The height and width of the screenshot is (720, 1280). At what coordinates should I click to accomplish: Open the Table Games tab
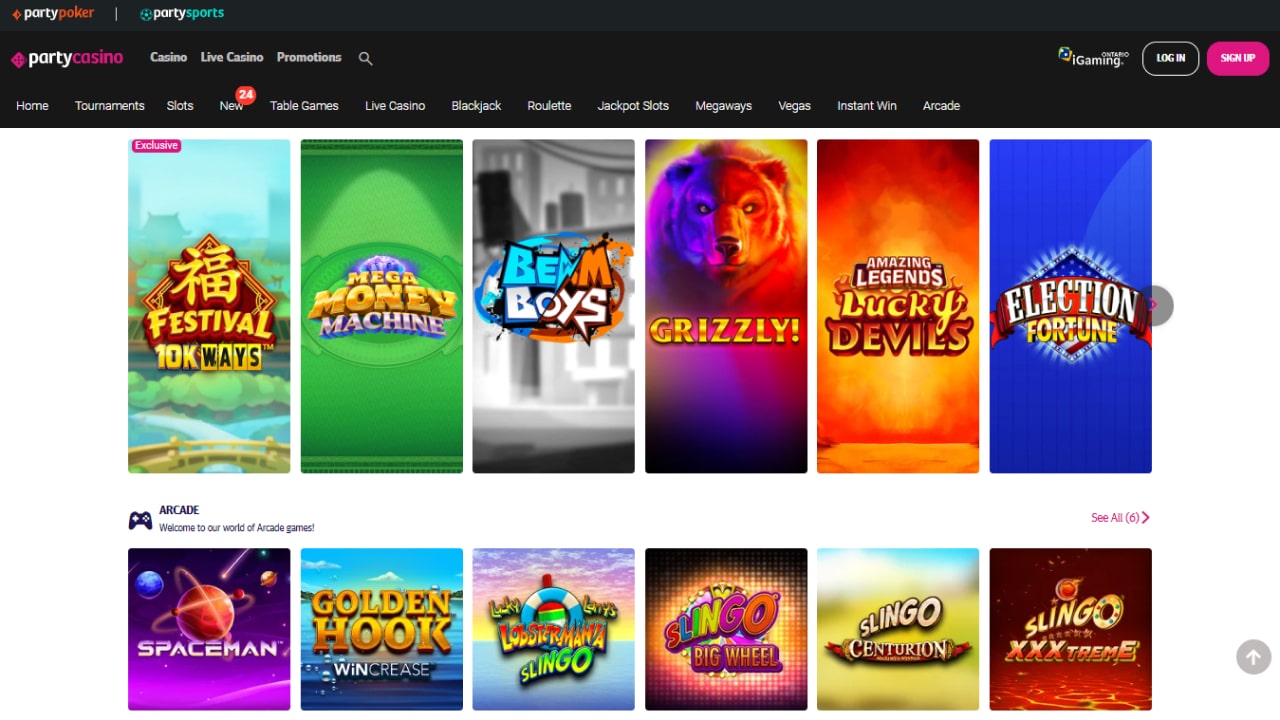click(304, 105)
